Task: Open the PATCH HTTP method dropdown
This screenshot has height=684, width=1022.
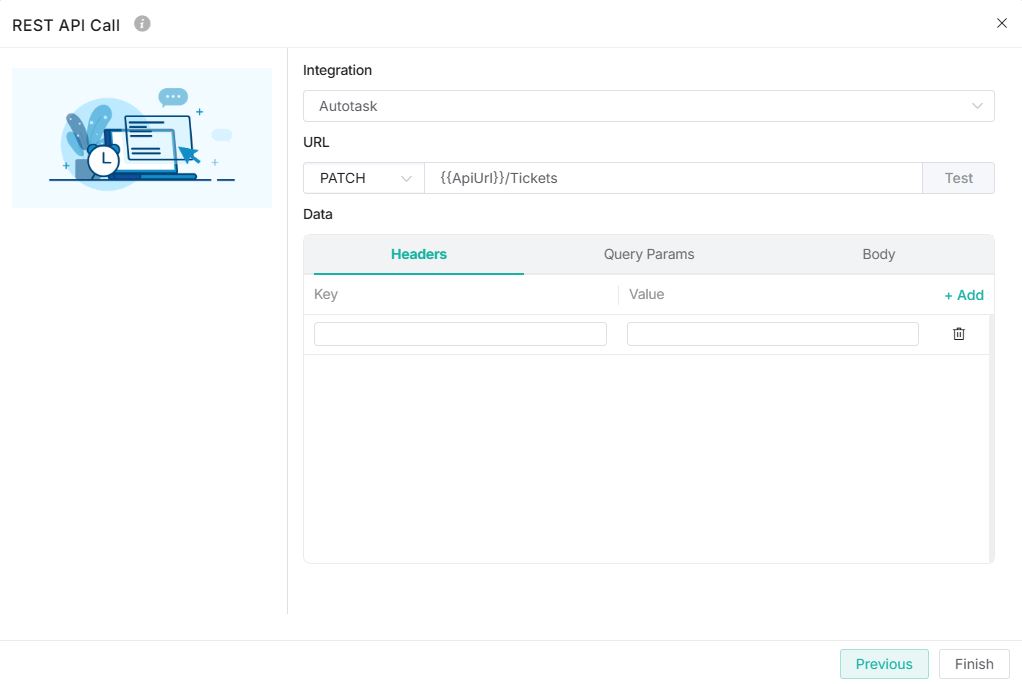Action: click(362, 178)
